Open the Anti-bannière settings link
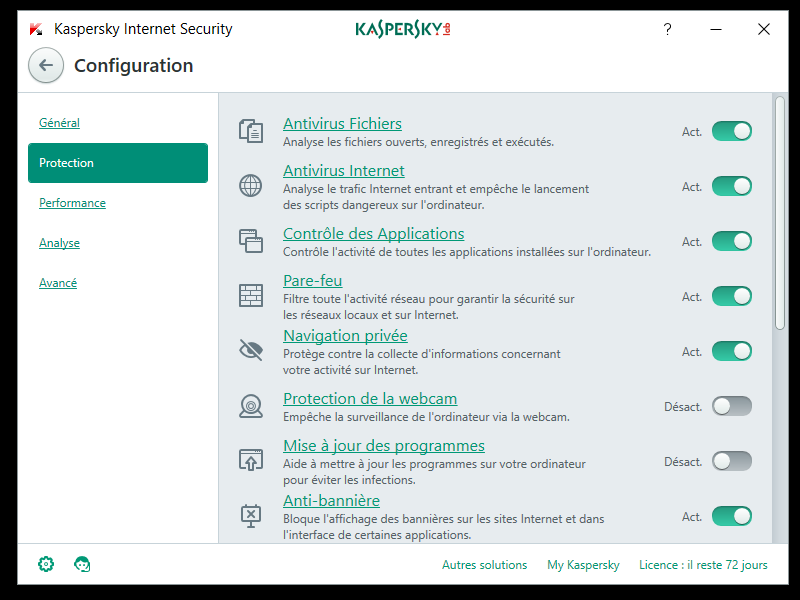 coord(332,501)
